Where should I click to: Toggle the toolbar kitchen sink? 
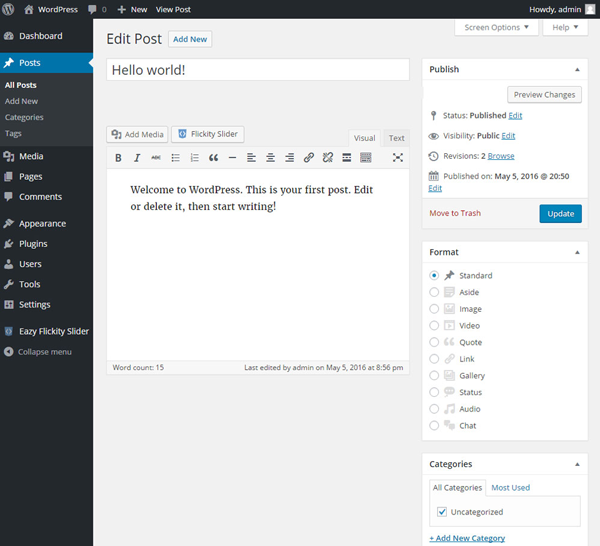tap(366, 158)
